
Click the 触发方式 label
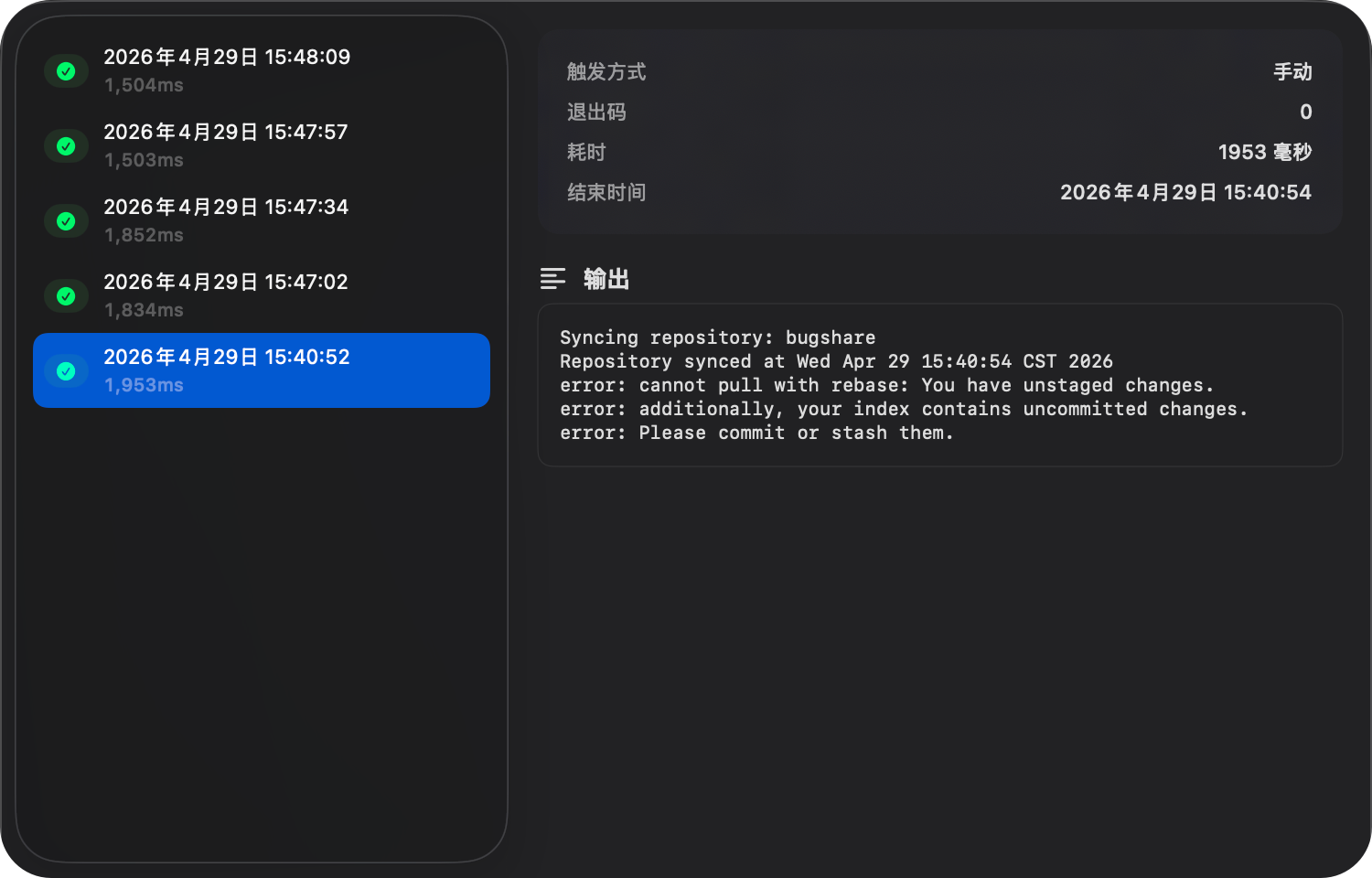tap(606, 72)
